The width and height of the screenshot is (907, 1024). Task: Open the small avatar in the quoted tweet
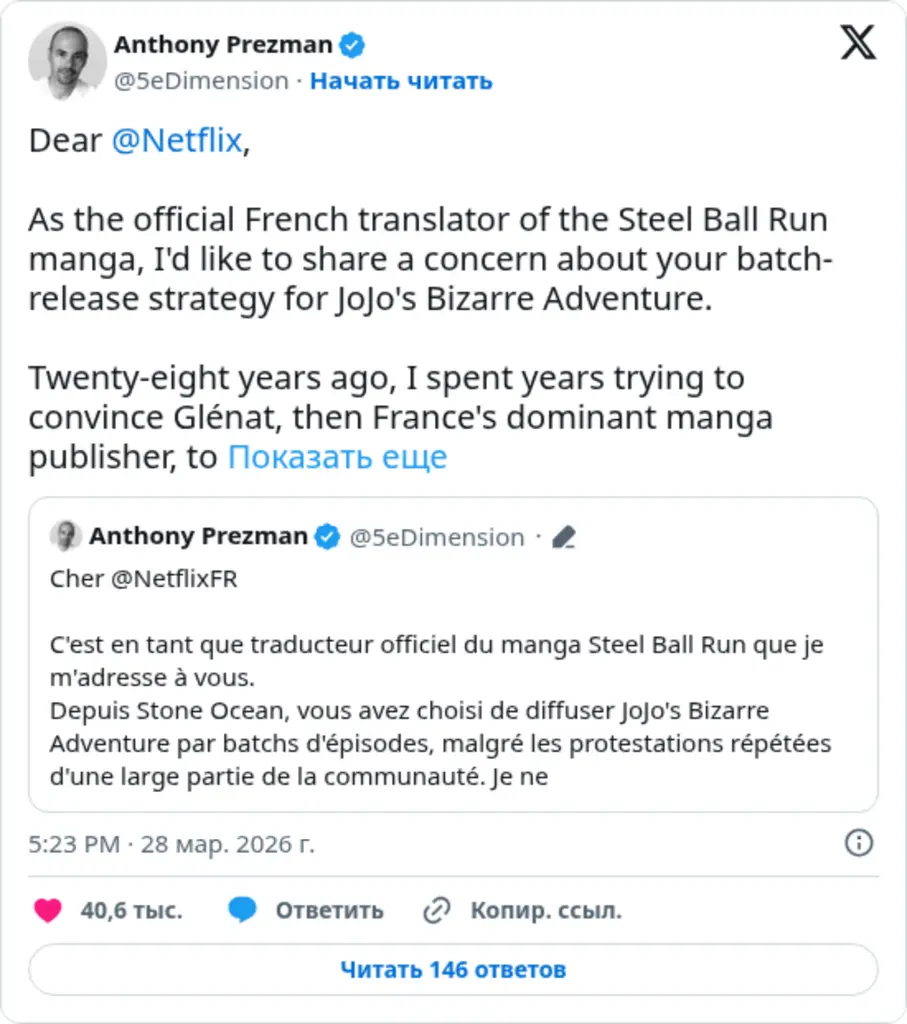coord(66,536)
